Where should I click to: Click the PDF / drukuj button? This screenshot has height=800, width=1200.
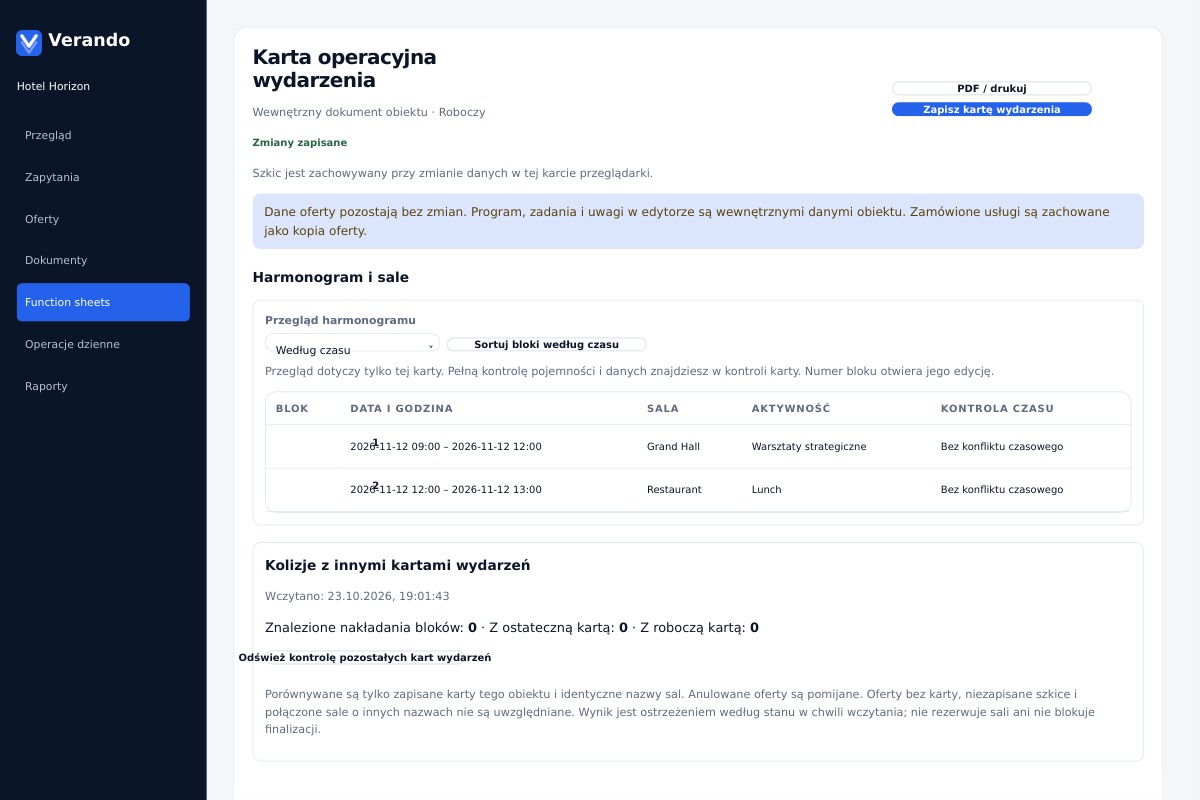tap(991, 88)
